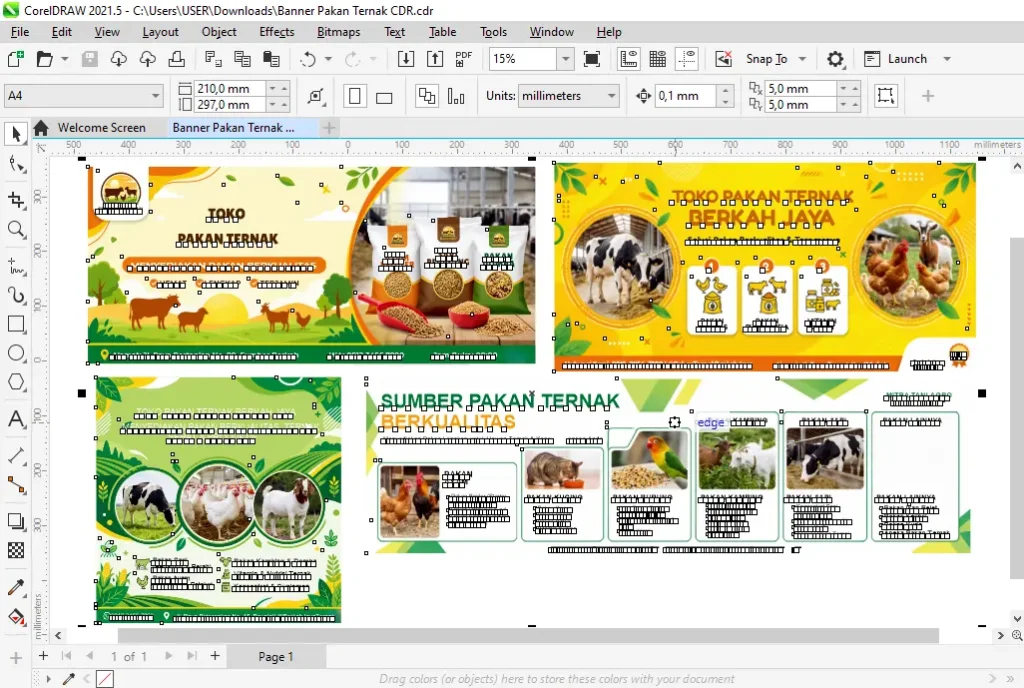
Task: Toggle snapping off icon
Action: click(723, 59)
